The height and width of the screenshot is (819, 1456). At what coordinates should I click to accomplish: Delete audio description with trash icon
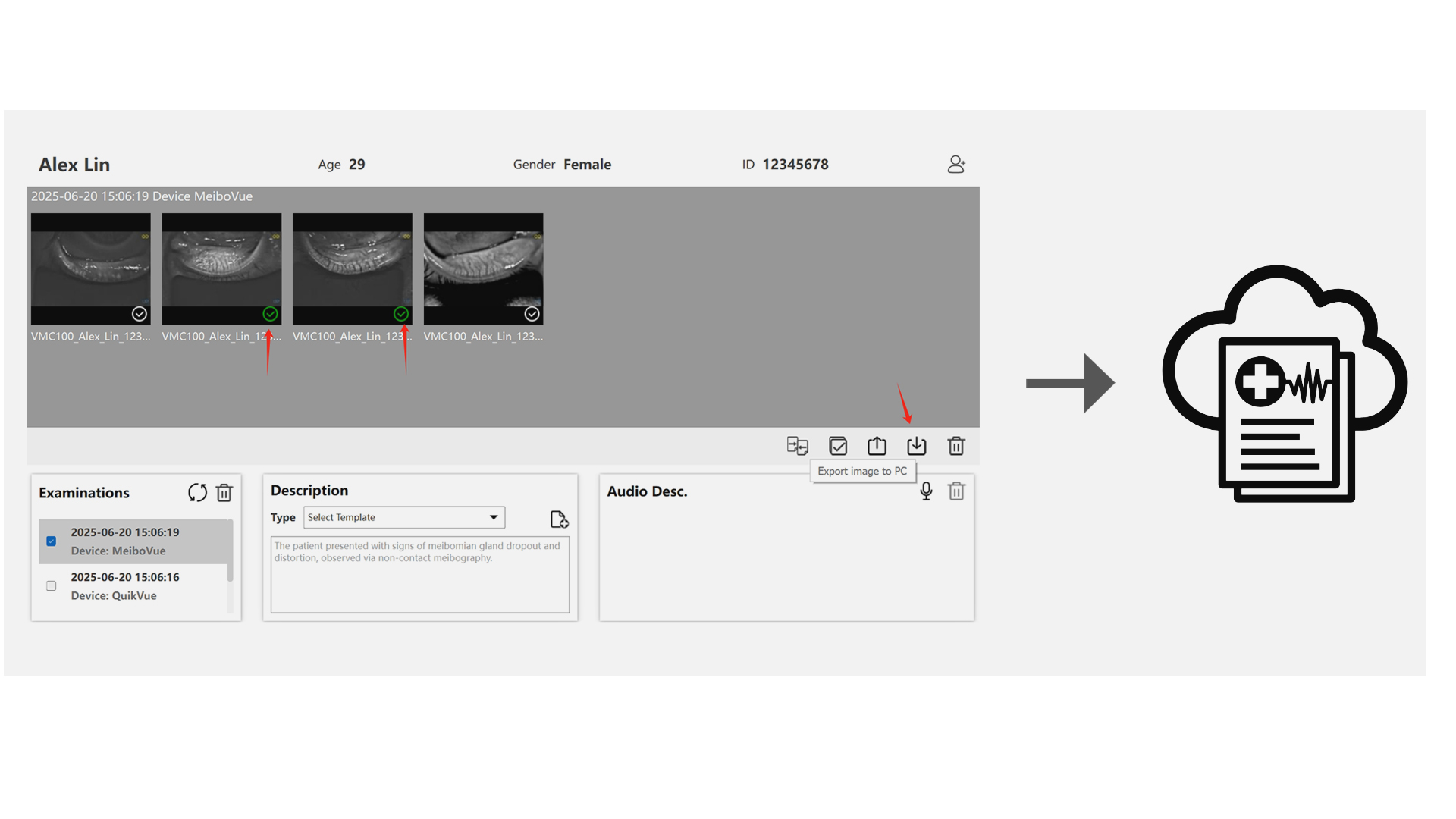pyautogui.click(x=956, y=491)
